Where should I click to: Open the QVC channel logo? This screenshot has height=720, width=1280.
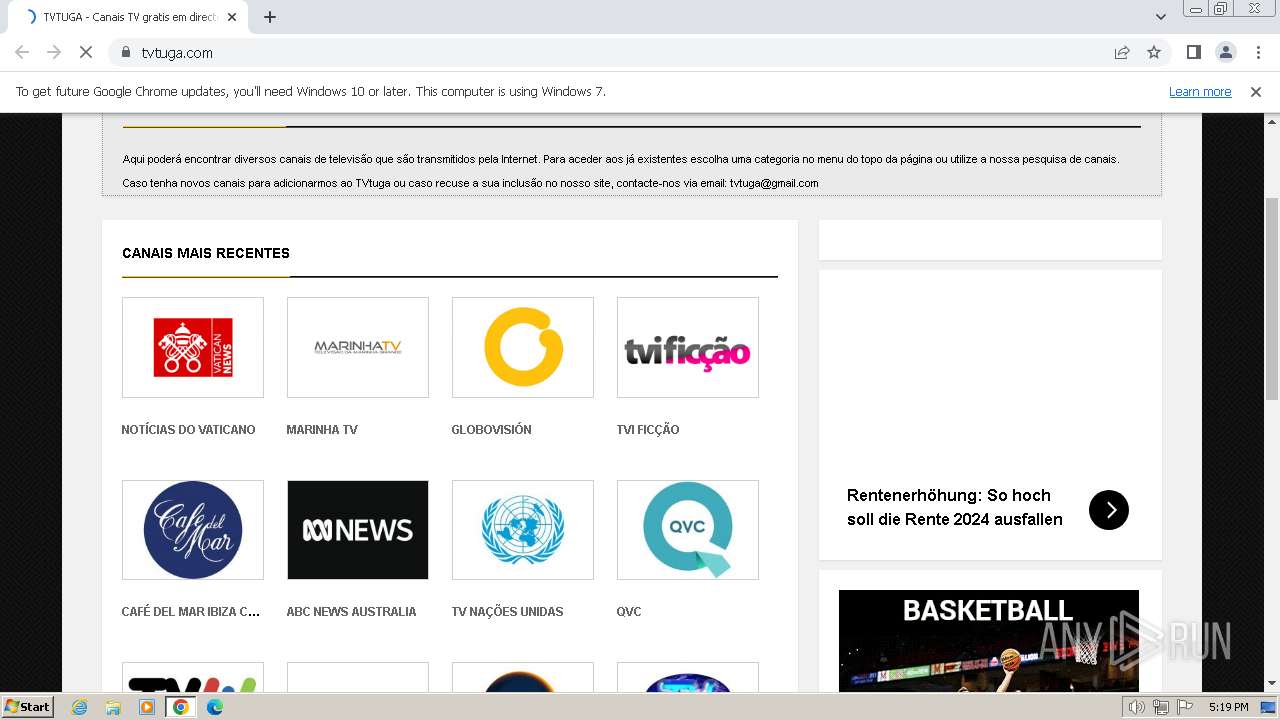coord(688,530)
